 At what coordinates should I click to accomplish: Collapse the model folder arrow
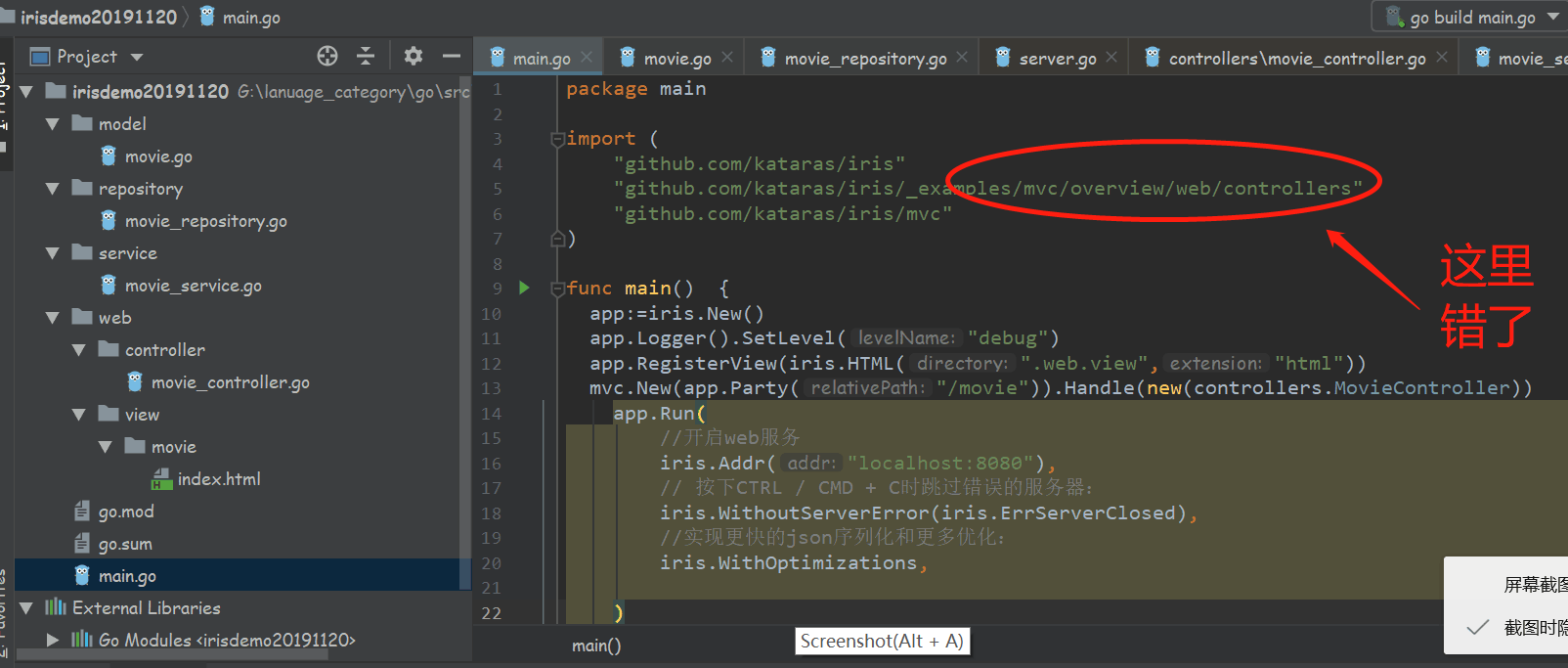[x=53, y=124]
